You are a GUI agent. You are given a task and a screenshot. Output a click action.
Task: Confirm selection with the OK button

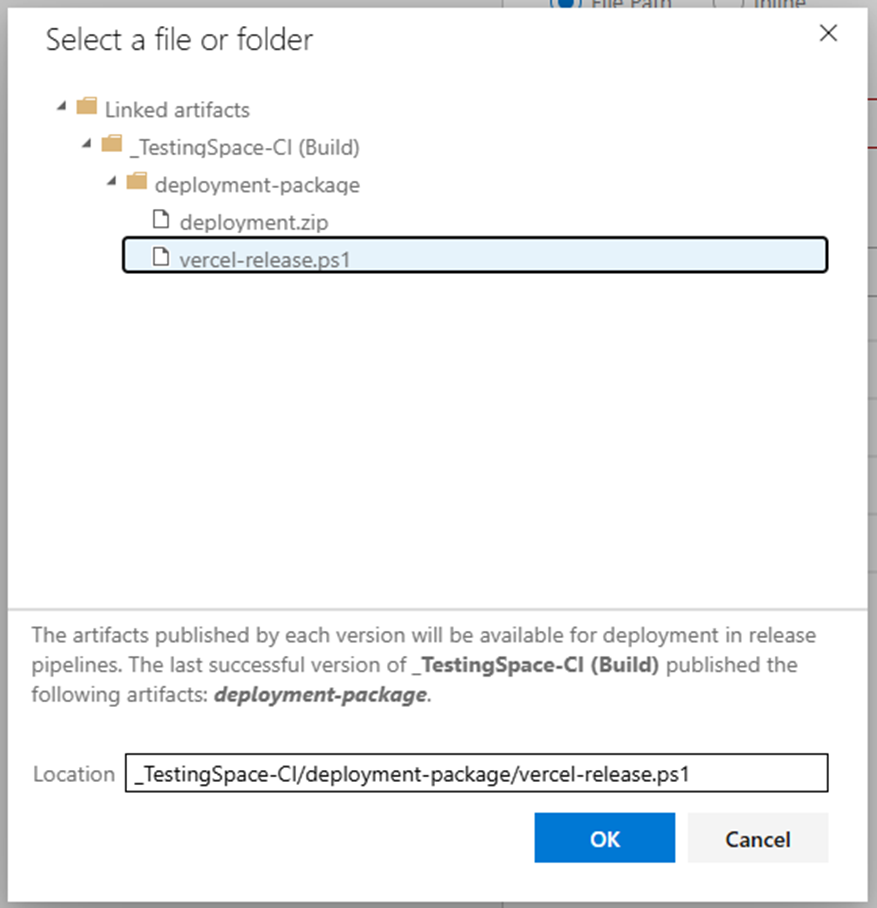pyautogui.click(x=604, y=838)
